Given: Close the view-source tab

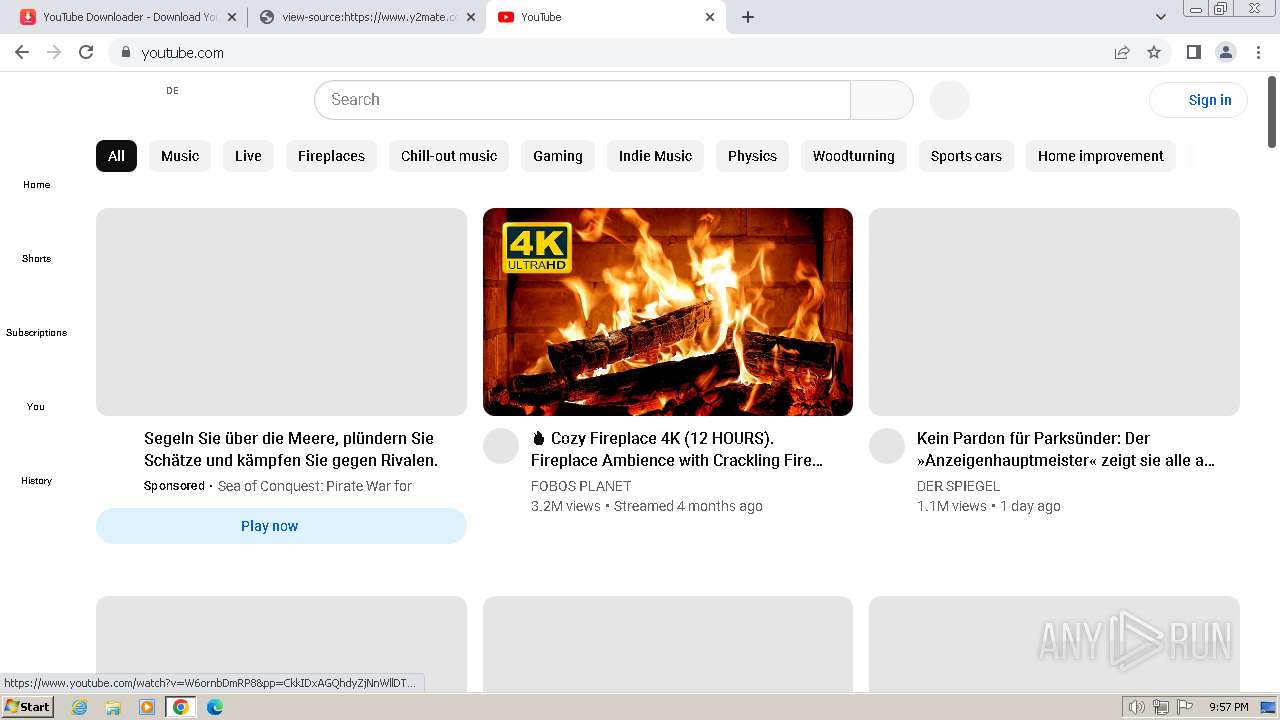Looking at the screenshot, I should tap(471, 17).
